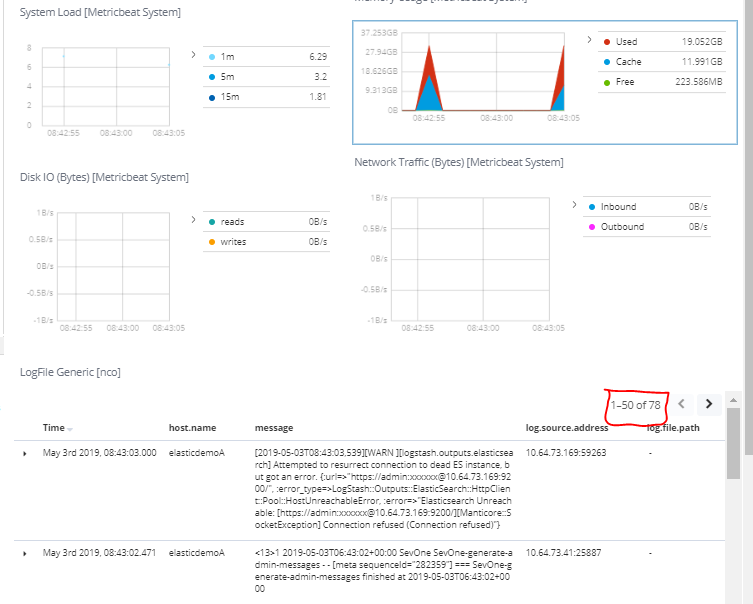
Task: Click the Time column sort arrow
Action: tap(70, 429)
